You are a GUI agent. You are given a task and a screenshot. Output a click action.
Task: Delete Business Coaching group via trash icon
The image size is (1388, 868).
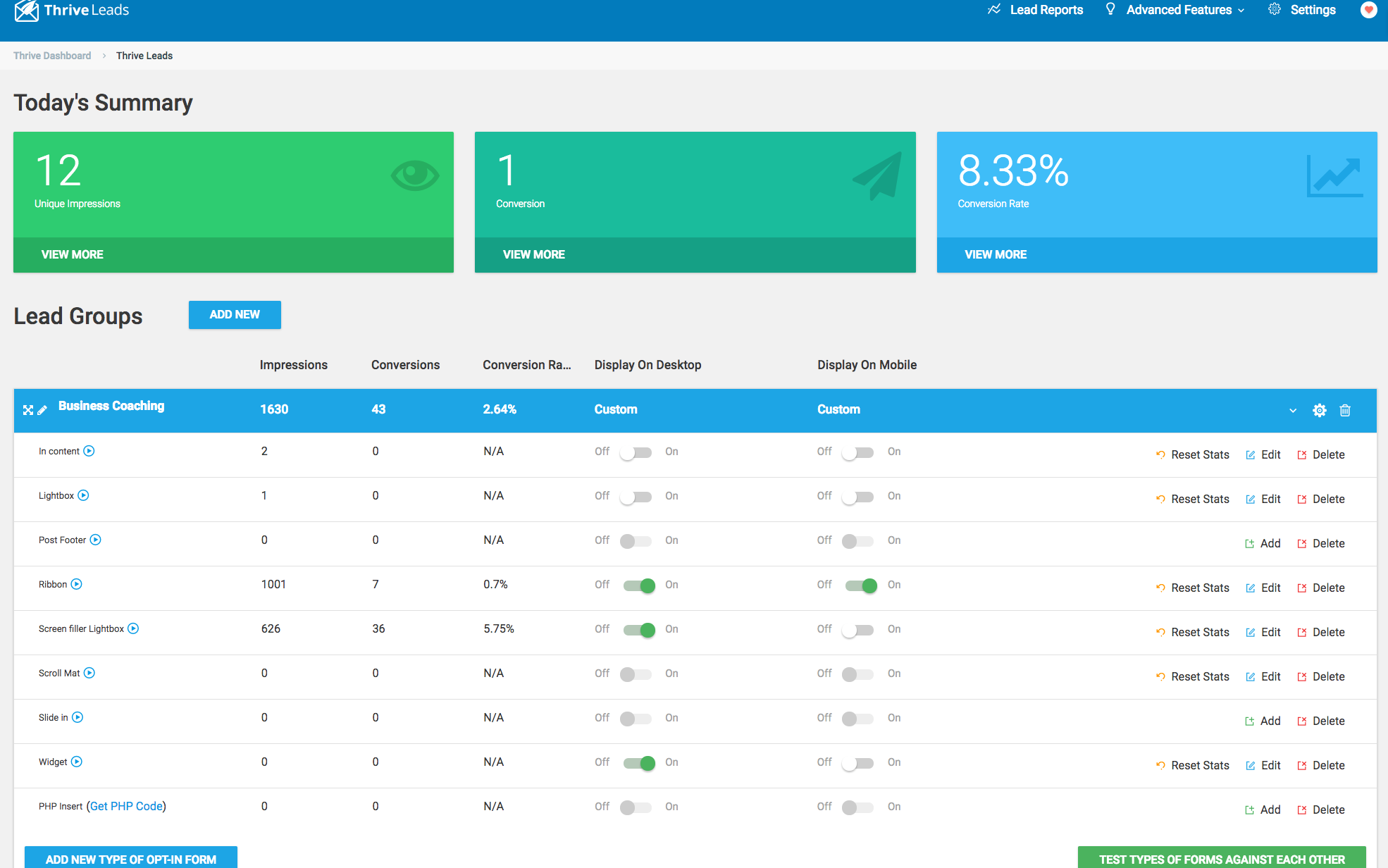(1345, 410)
